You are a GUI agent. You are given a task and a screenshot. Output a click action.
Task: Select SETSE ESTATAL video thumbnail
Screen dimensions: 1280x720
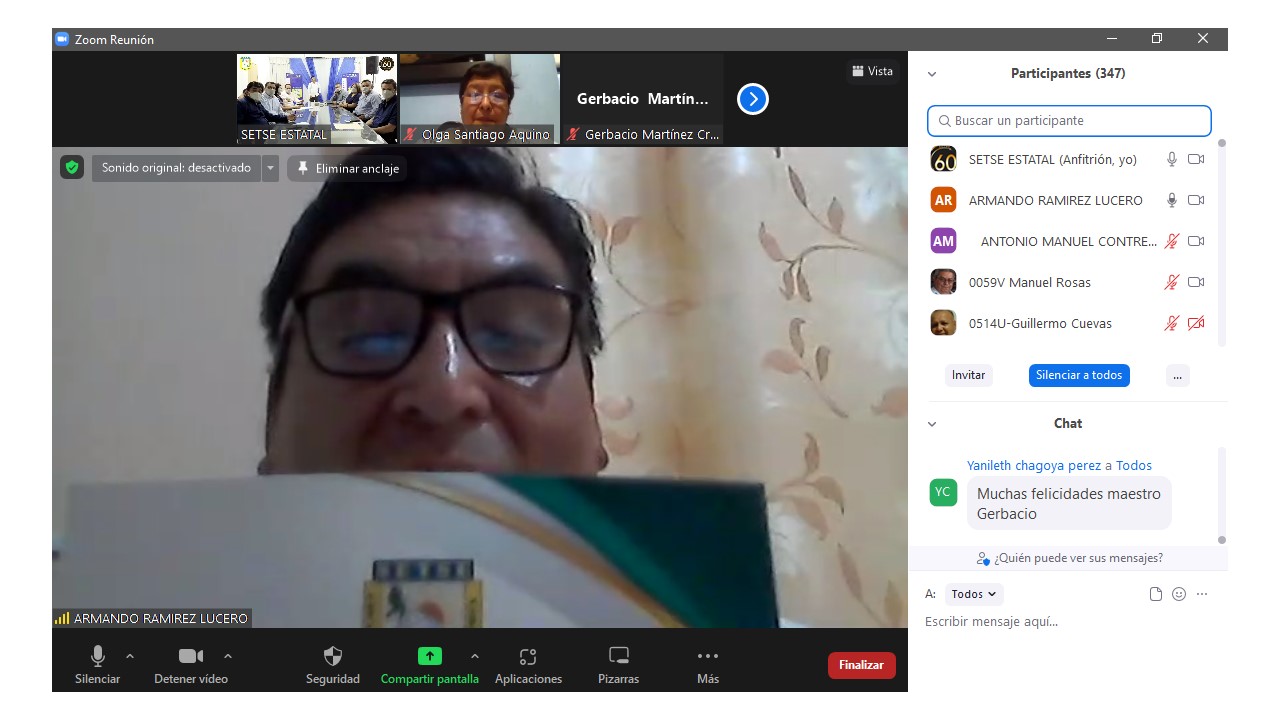coord(317,99)
